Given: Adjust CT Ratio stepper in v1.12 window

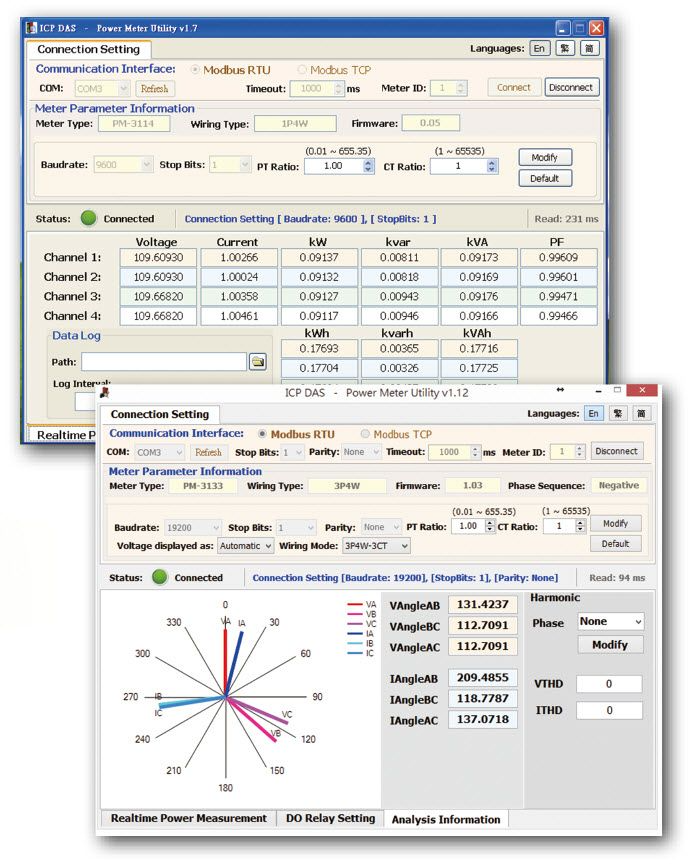Looking at the screenshot, I should click(x=579, y=526).
